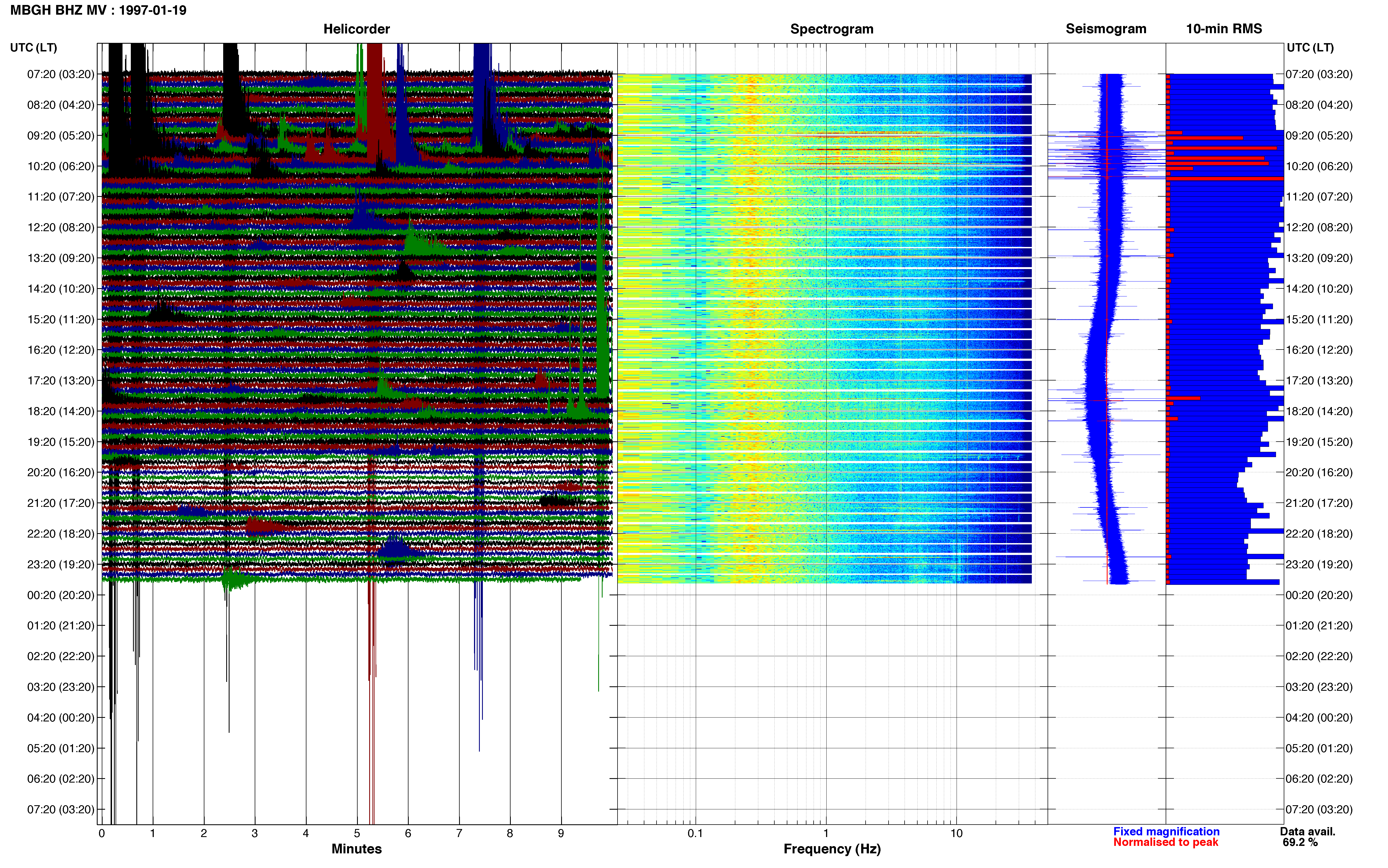Click the left 'UTC (LT)' axis label

[33, 48]
